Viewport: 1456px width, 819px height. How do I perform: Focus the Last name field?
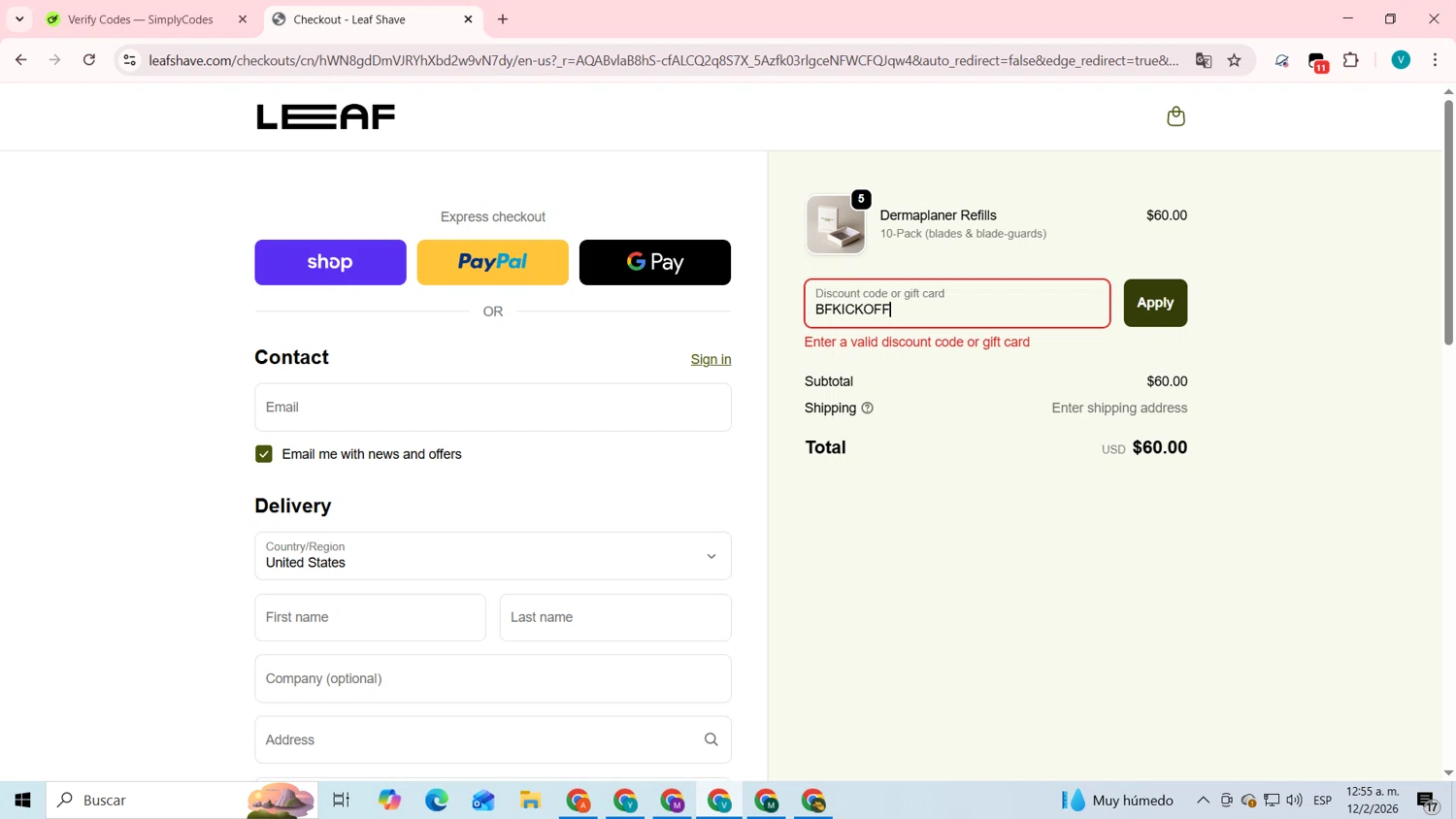point(615,617)
